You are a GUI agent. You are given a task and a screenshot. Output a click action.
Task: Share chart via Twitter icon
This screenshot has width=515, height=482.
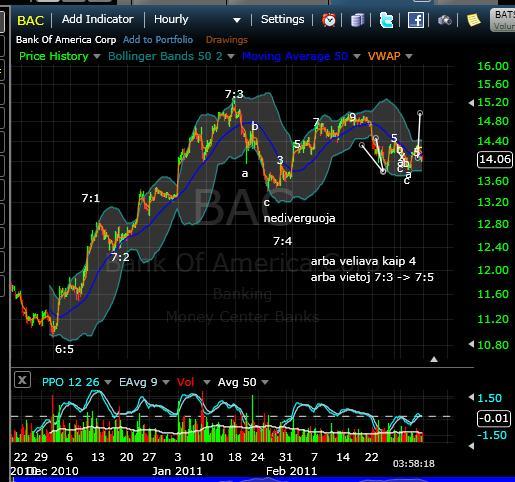point(386,20)
